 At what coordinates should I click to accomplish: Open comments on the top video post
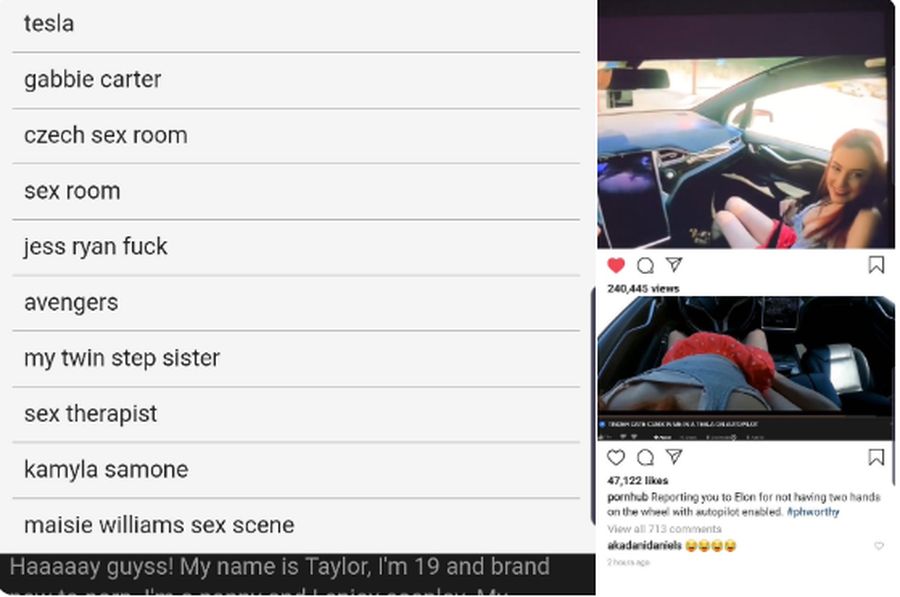pyautogui.click(x=646, y=265)
